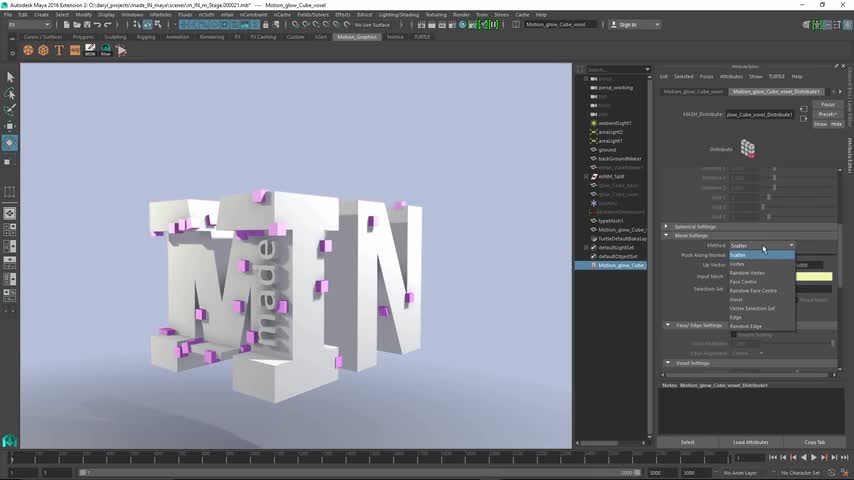Click the save scene icon
This screenshot has width=854, height=480.
(87, 25)
